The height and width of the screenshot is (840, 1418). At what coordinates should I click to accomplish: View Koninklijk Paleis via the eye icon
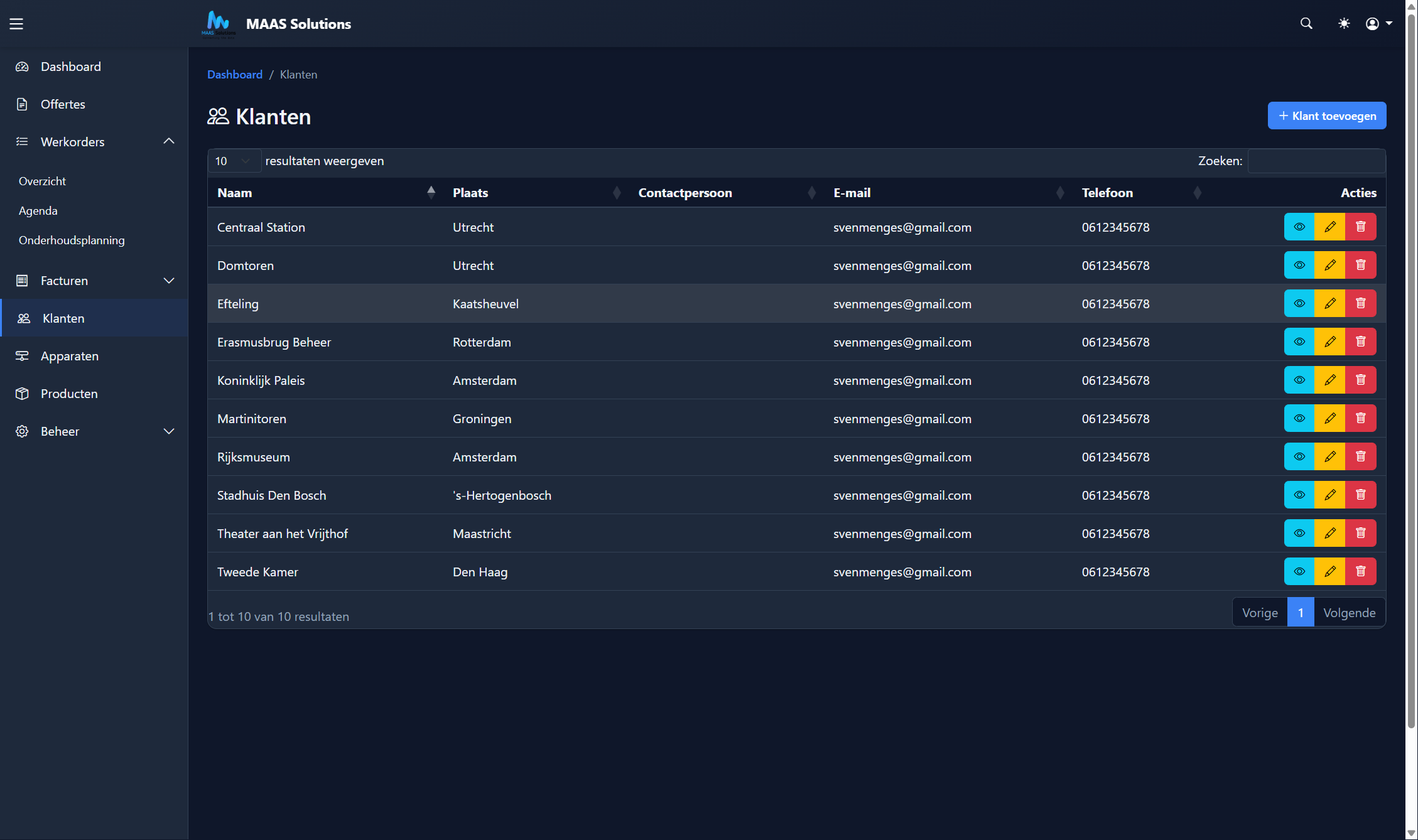[x=1299, y=380]
